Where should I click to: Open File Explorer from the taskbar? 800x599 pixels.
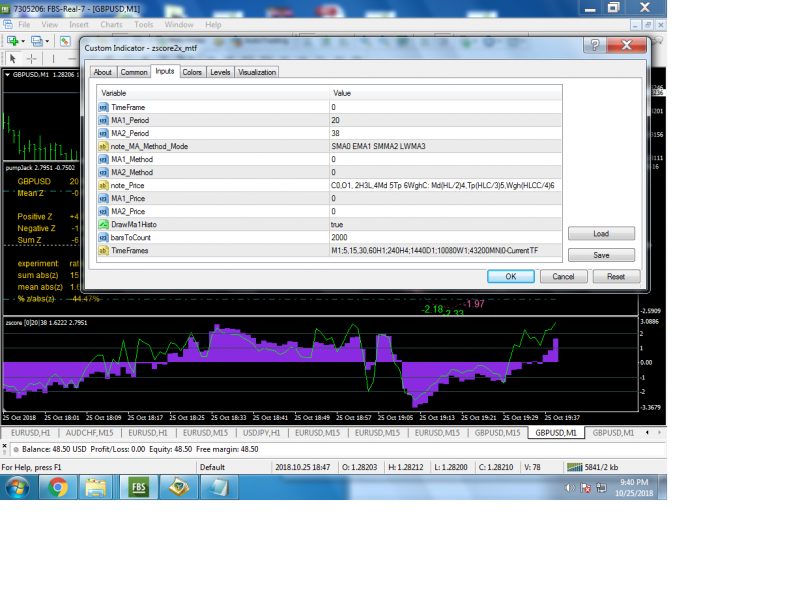point(95,487)
